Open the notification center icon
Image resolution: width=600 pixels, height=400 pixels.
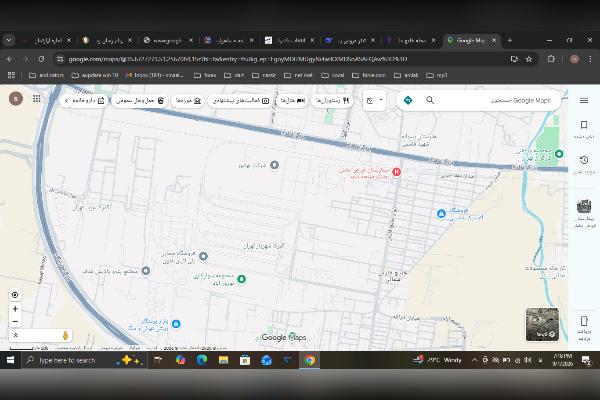coord(586,360)
